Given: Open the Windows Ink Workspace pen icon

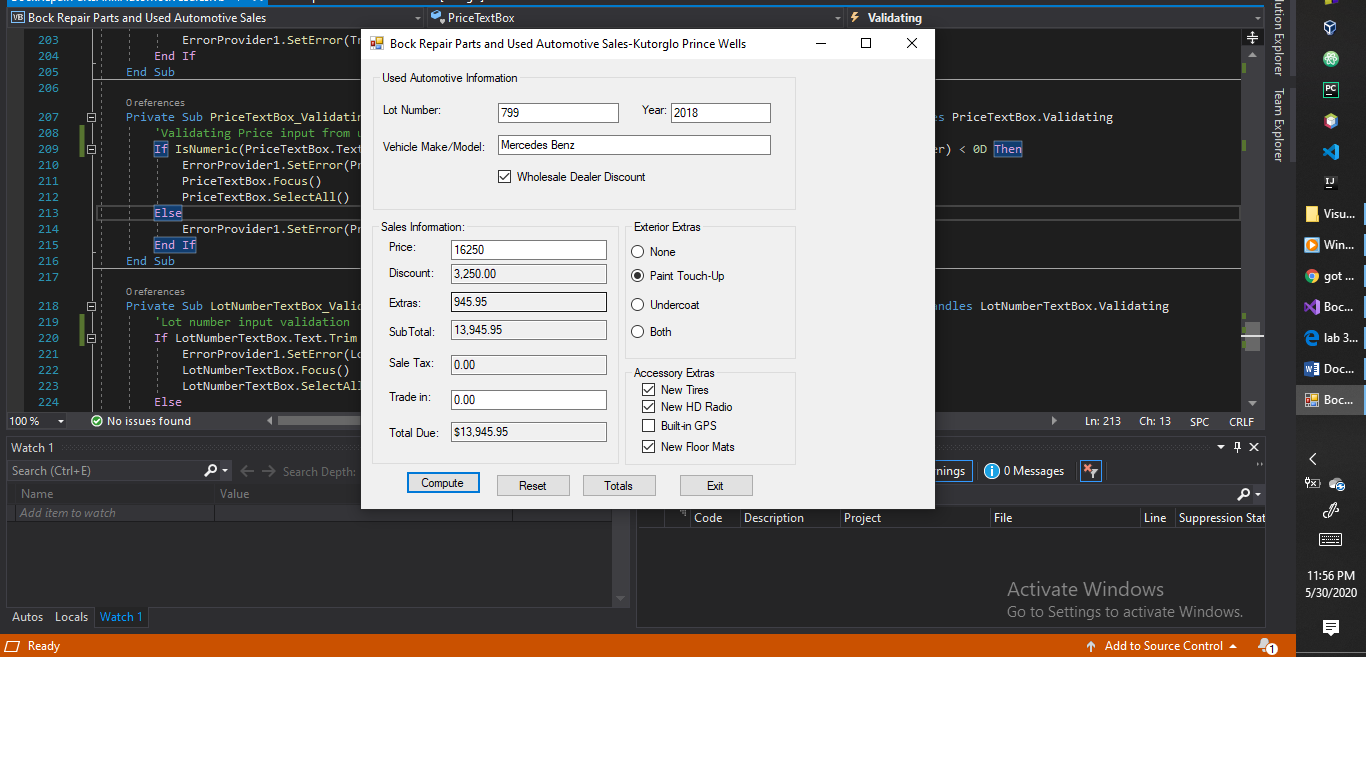Looking at the screenshot, I should (1331, 510).
